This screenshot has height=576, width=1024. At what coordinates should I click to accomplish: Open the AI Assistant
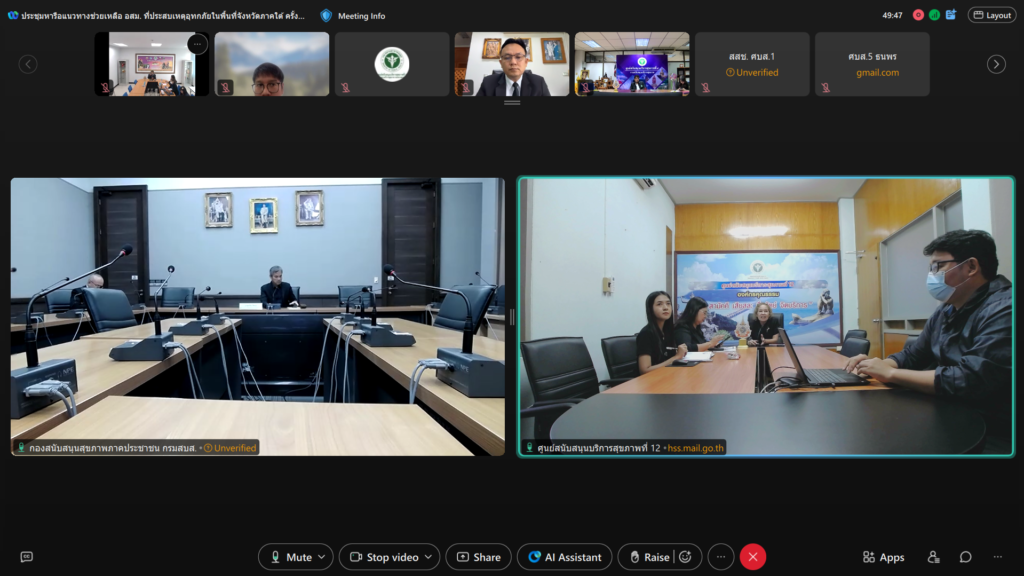coord(564,557)
